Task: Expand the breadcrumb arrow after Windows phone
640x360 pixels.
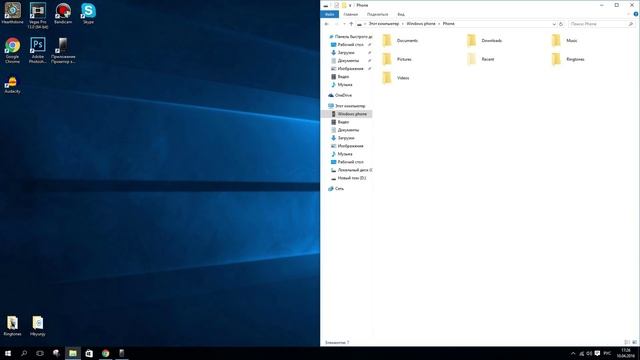Action: (x=439, y=24)
